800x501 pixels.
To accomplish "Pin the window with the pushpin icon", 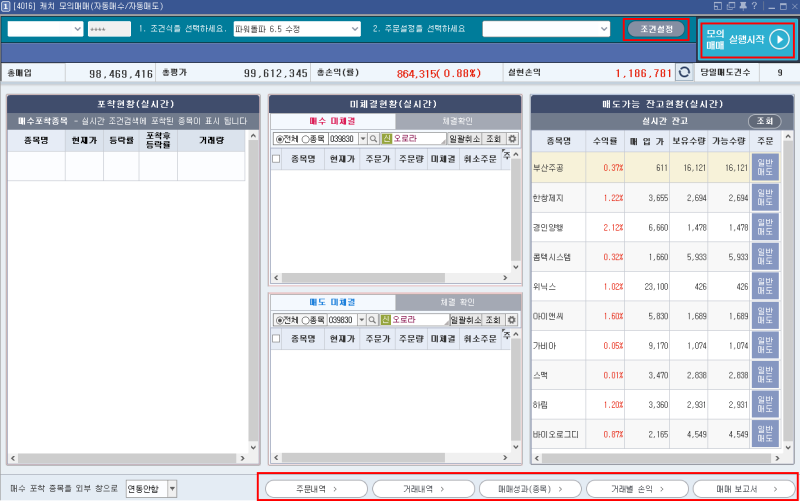I will click(x=743, y=6).
